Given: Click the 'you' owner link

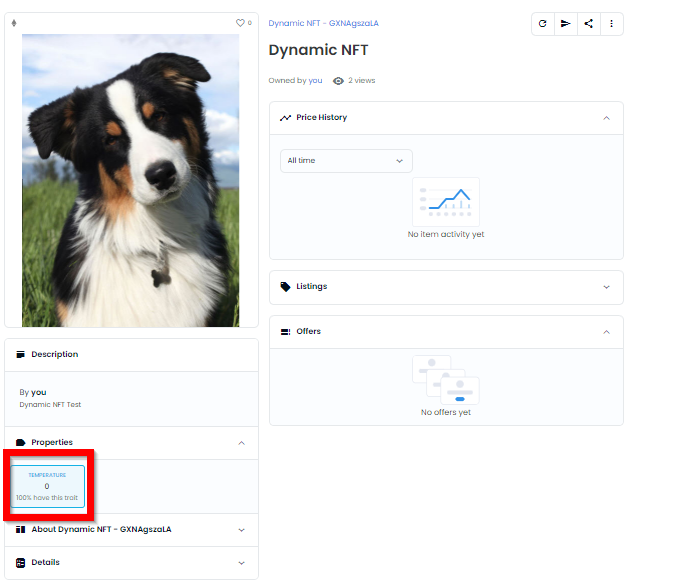Looking at the screenshot, I should (315, 80).
